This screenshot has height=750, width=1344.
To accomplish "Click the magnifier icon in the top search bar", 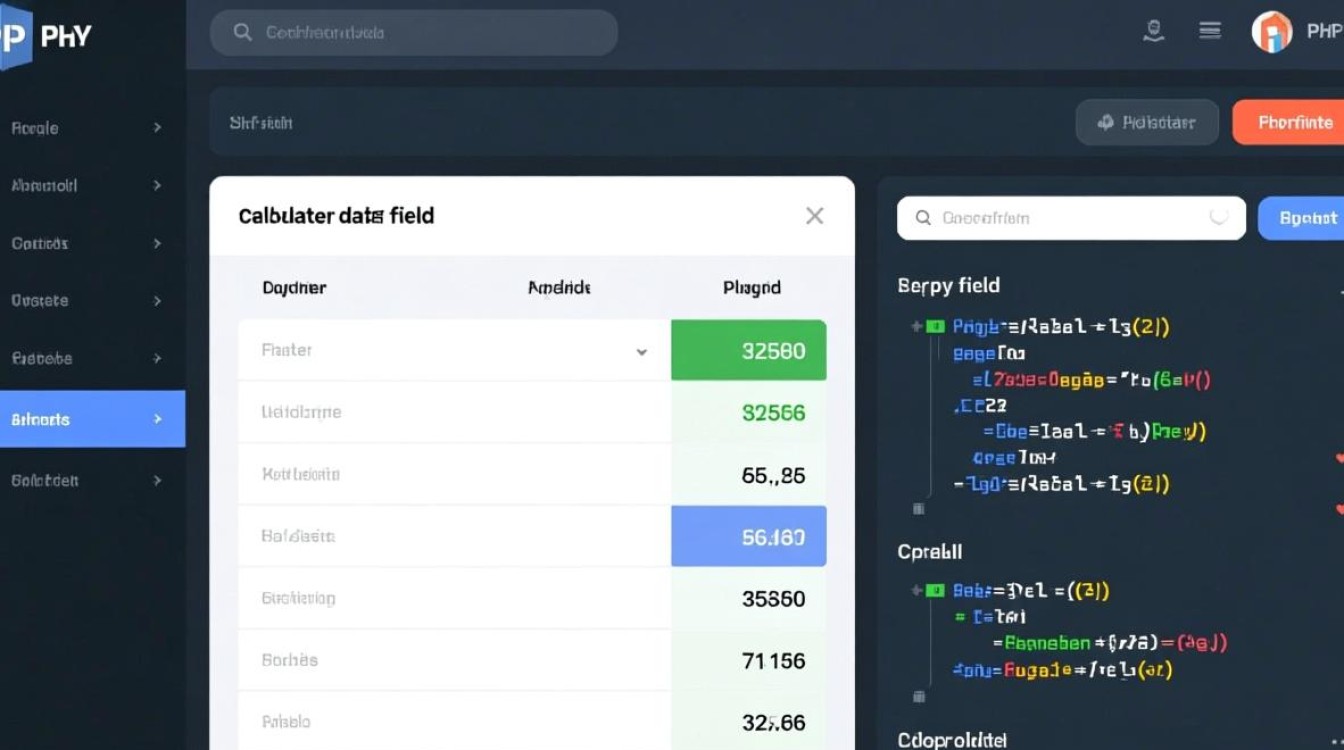I will 242,33.
